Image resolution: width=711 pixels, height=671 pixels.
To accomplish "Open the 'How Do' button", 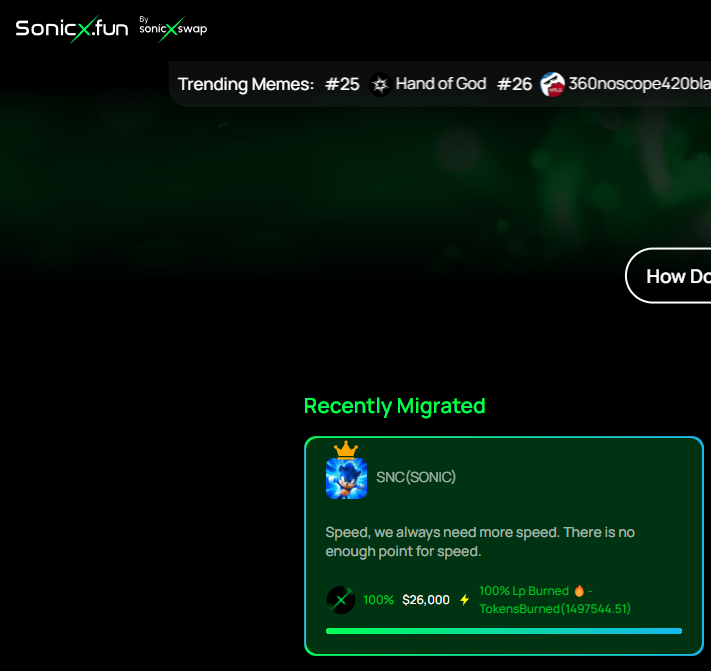I will (668, 276).
